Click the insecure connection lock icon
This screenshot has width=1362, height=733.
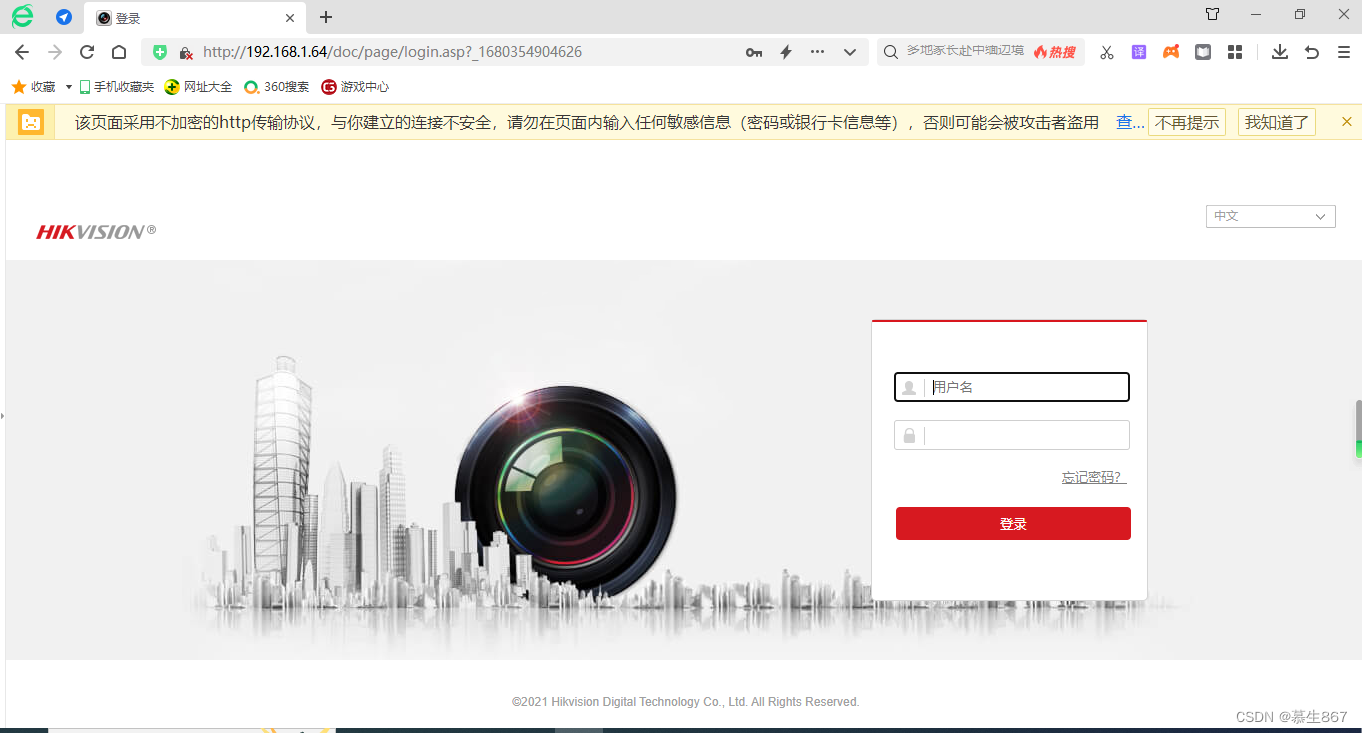pyautogui.click(x=185, y=52)
